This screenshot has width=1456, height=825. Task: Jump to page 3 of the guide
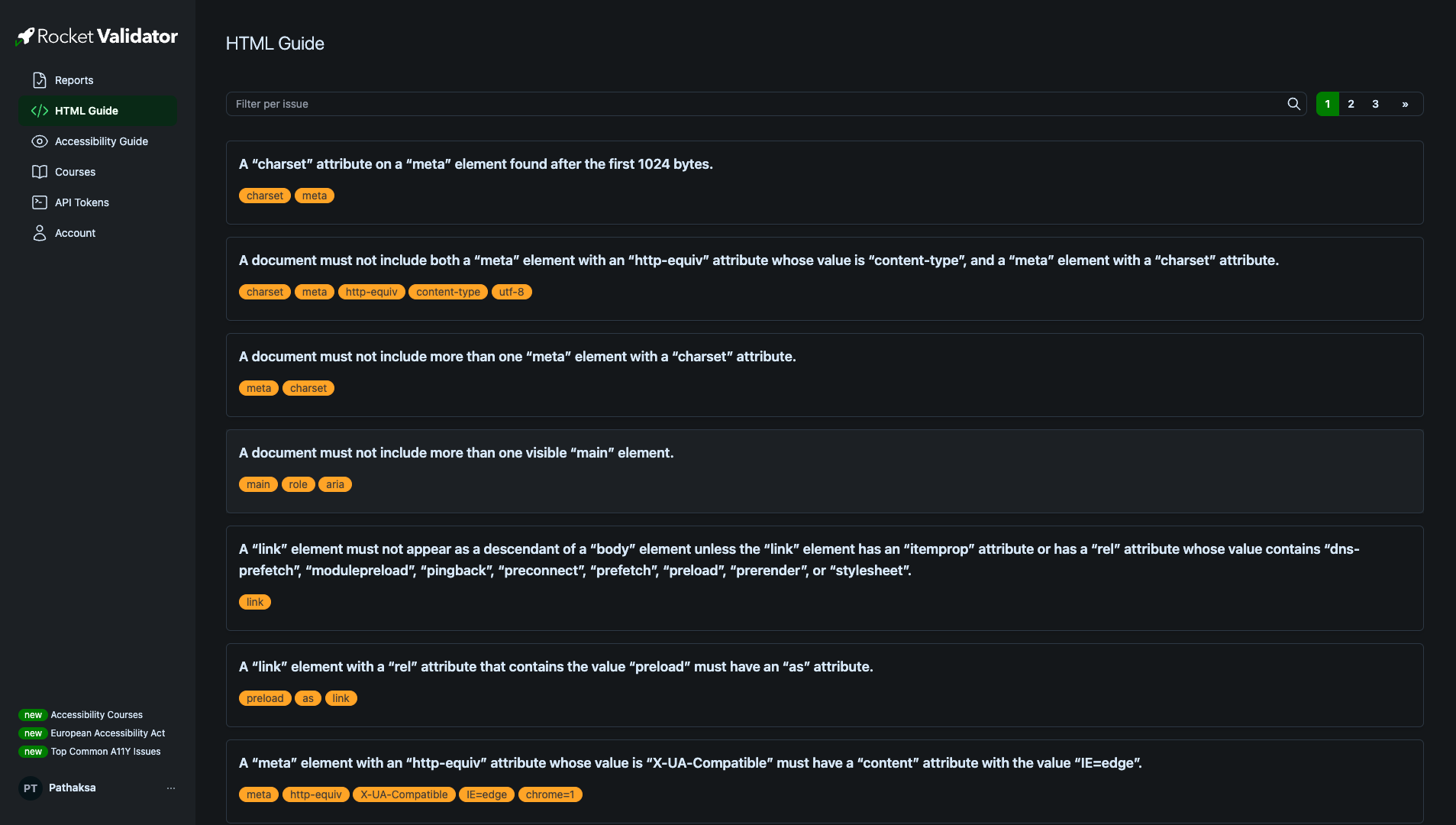pos(1375,104)
